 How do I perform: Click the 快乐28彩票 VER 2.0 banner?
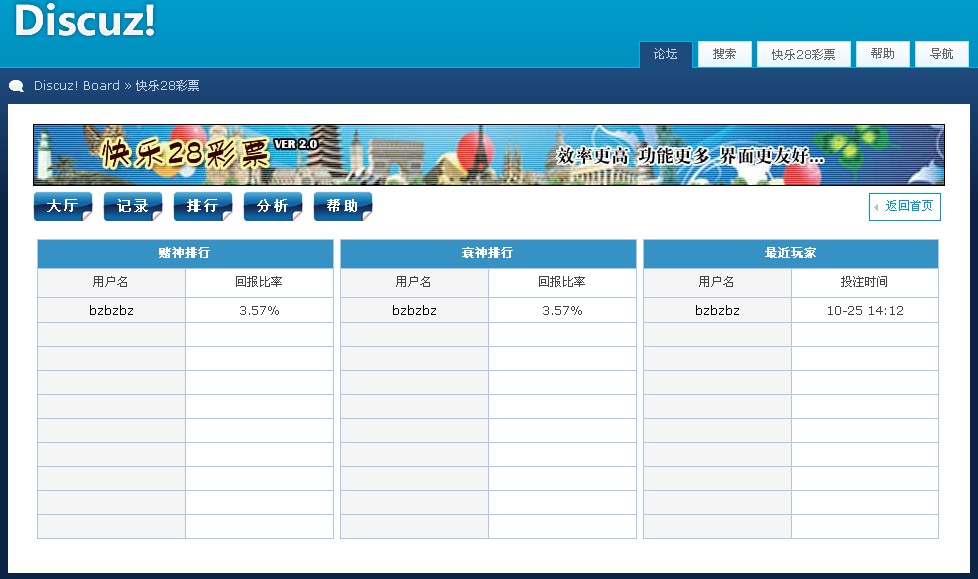click(x=489, y=155)
